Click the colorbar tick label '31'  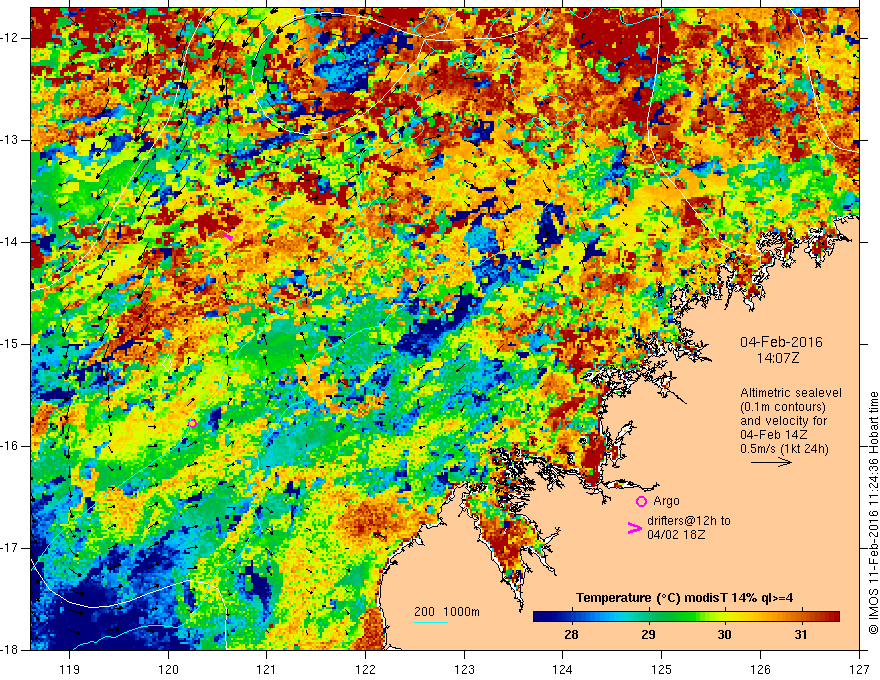(x=801, y=635)
